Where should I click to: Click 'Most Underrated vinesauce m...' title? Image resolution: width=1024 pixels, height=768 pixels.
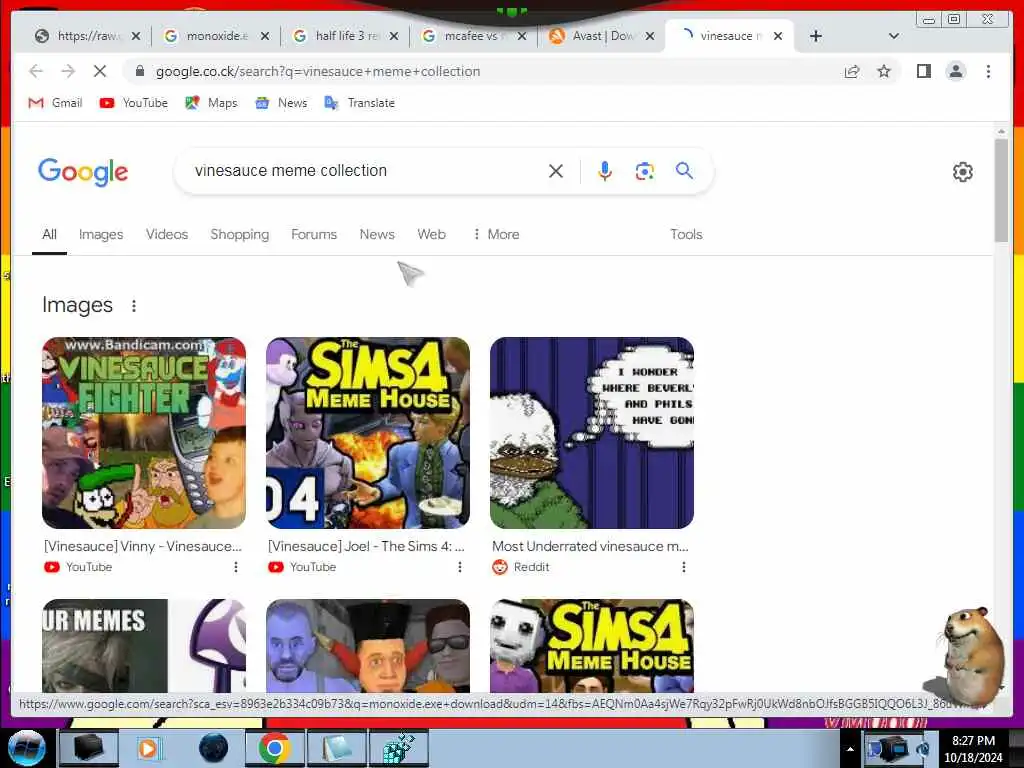(590, 547)
